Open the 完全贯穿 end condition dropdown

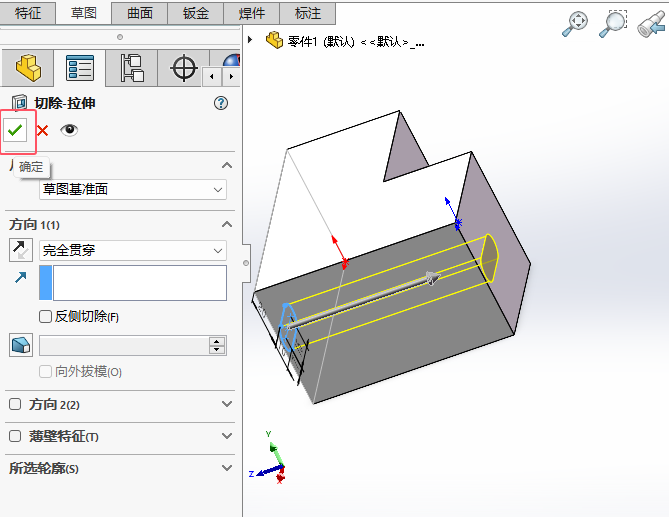(133, 250)
